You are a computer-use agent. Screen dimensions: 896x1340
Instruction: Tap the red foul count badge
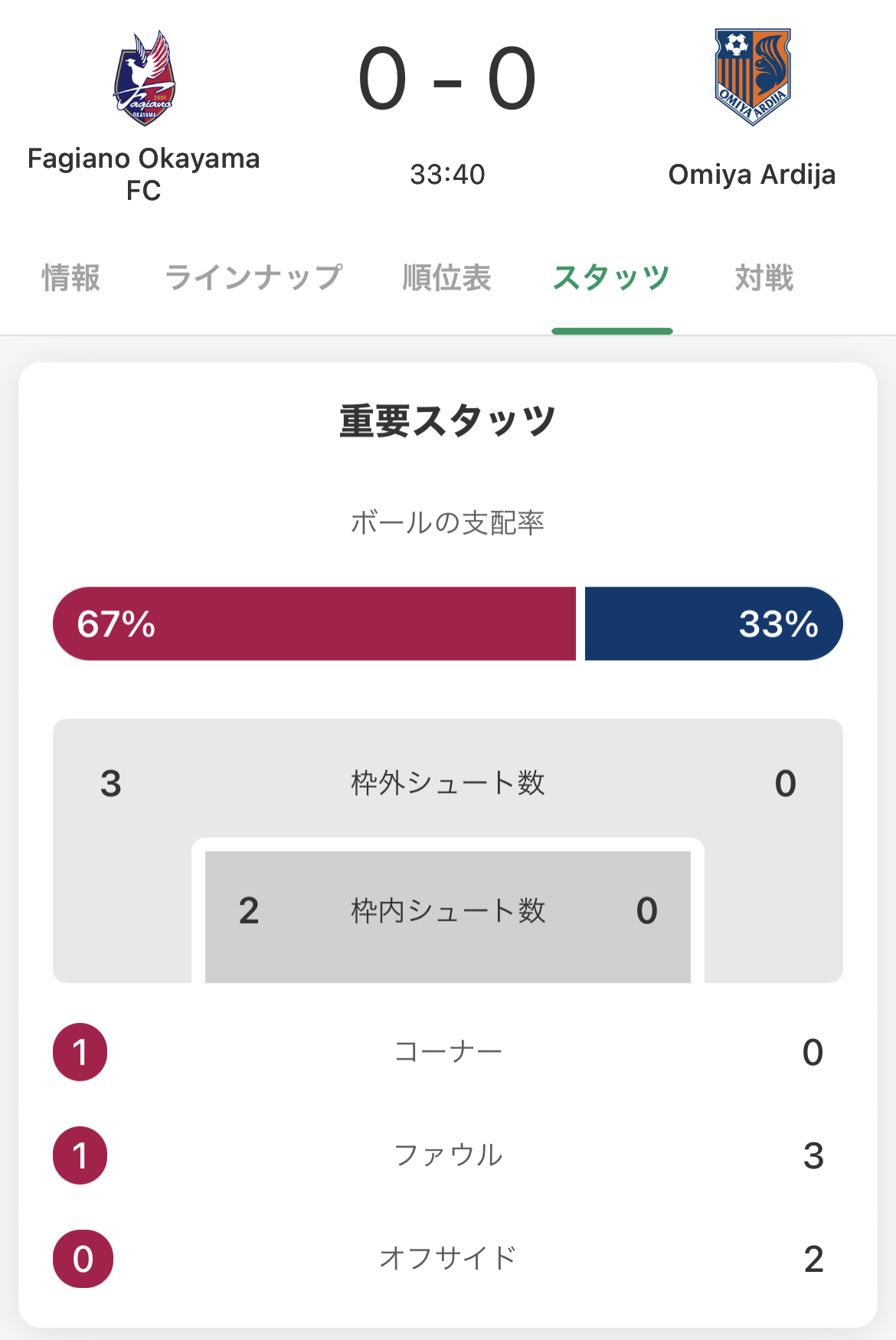click(x=80, y=1155)
